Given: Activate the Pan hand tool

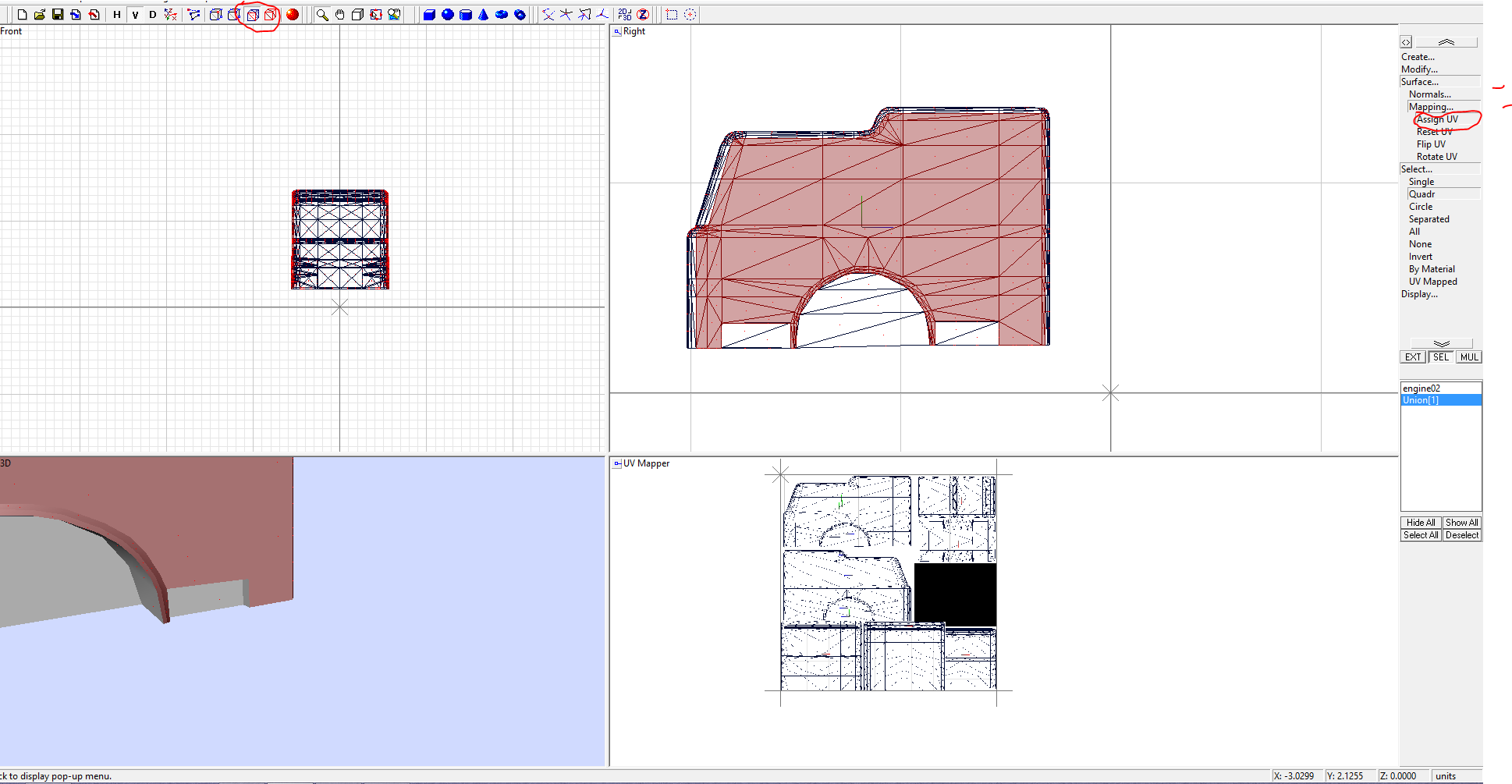Looking at the screenshot, I should (339, 14).
